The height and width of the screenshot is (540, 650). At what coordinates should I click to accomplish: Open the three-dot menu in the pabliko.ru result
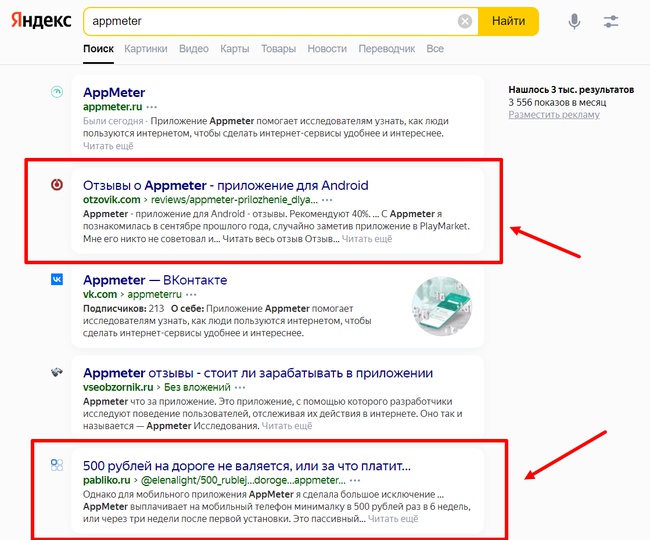pos(355,480)
